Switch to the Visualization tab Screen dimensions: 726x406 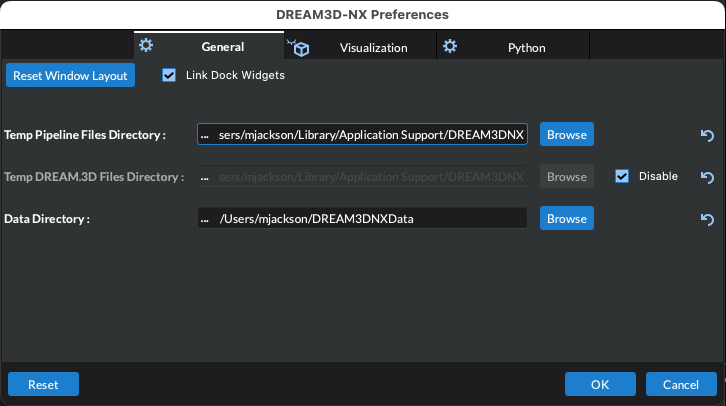click(x=360, y=47)
